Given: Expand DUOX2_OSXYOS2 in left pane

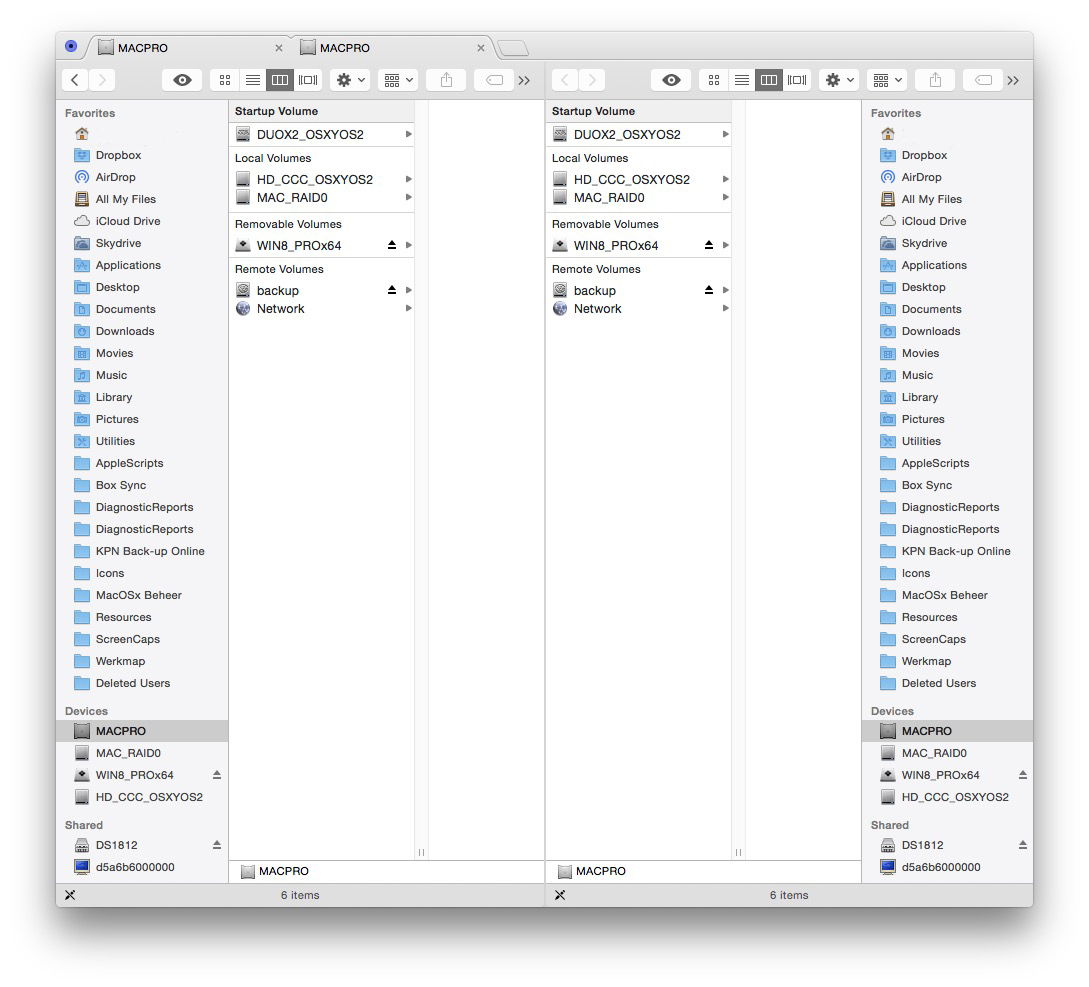Looking at the screenshot, I should (x=408, y=134).
